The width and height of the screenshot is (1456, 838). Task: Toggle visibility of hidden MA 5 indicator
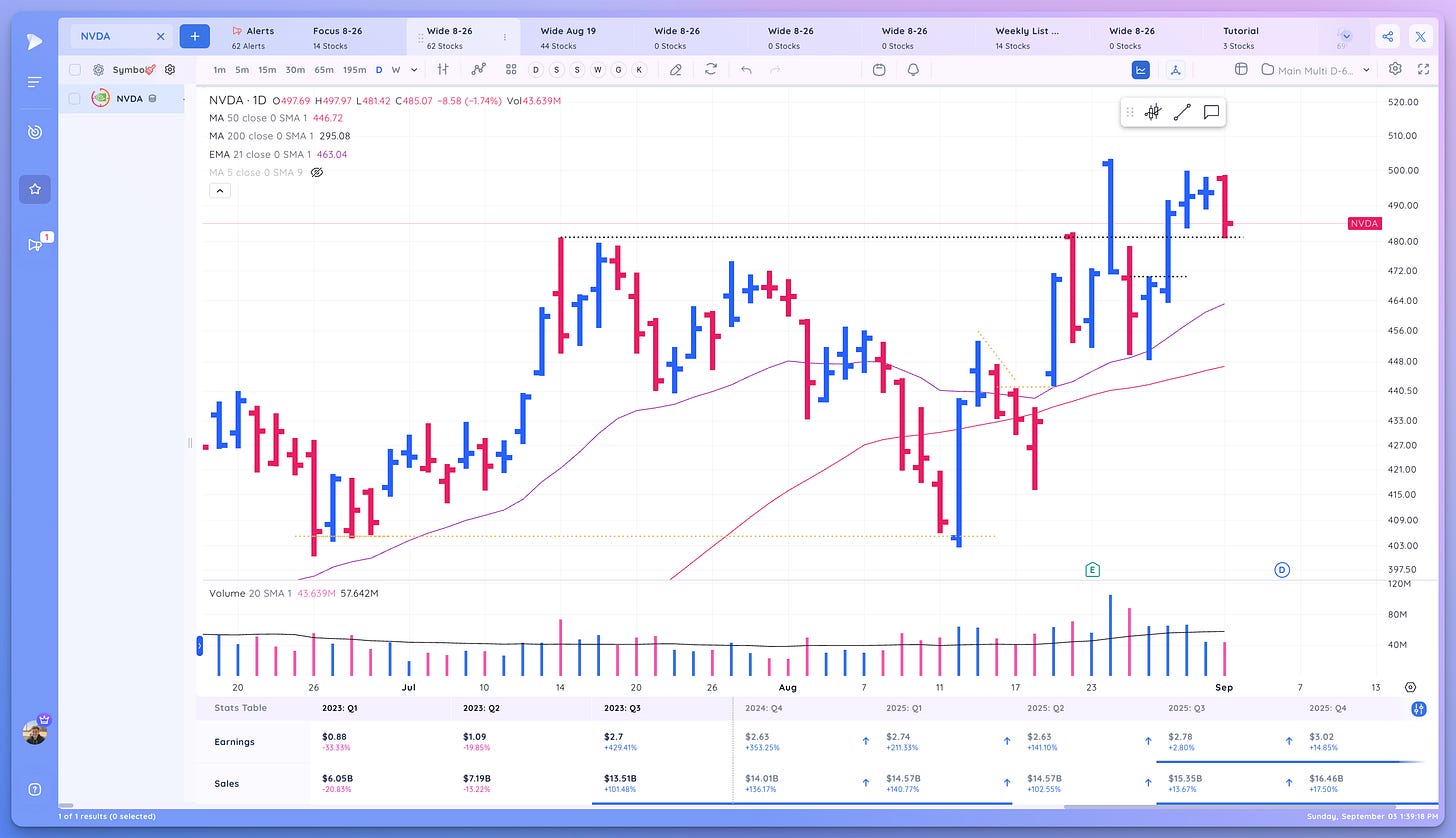(317, 173)
